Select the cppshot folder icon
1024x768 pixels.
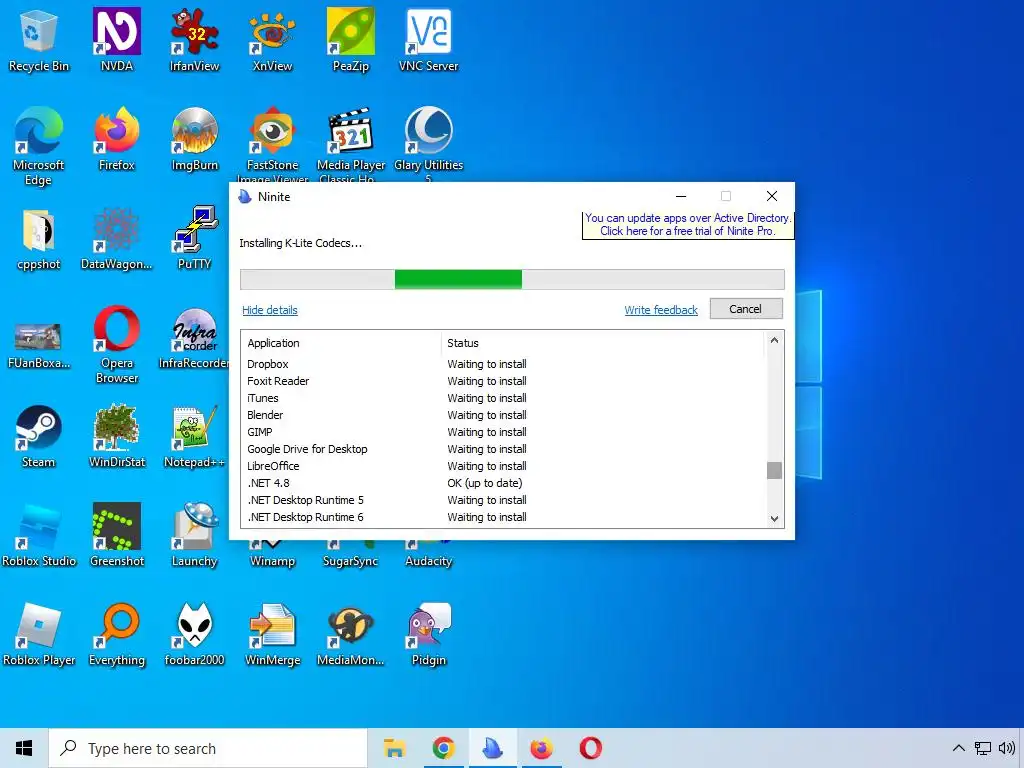click(38, 238)
